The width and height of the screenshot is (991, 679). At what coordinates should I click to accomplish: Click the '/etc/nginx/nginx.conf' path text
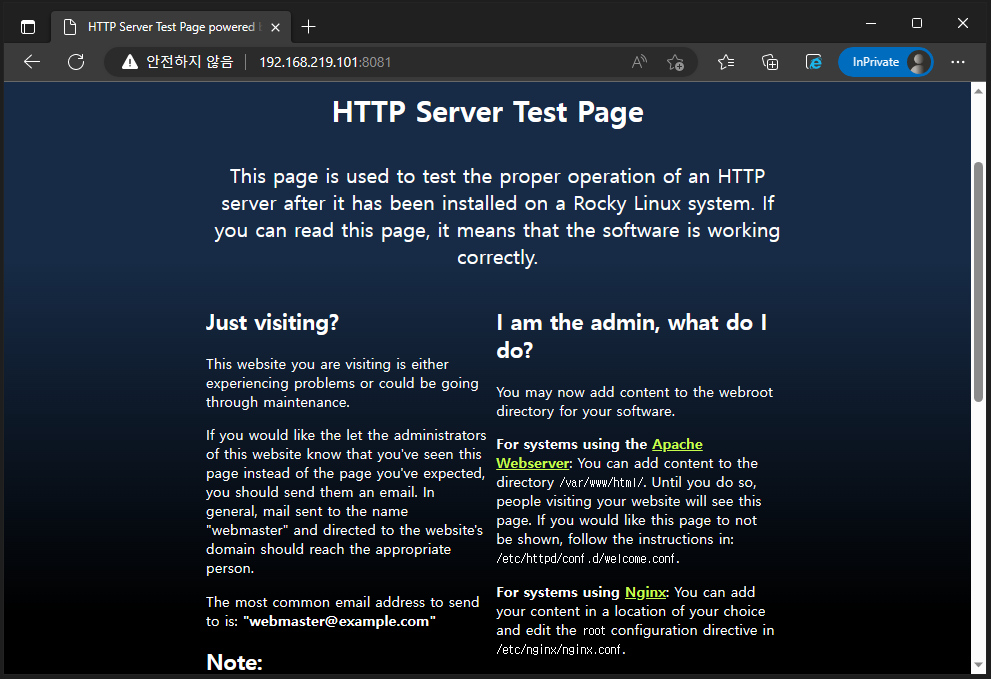point(561,649)
